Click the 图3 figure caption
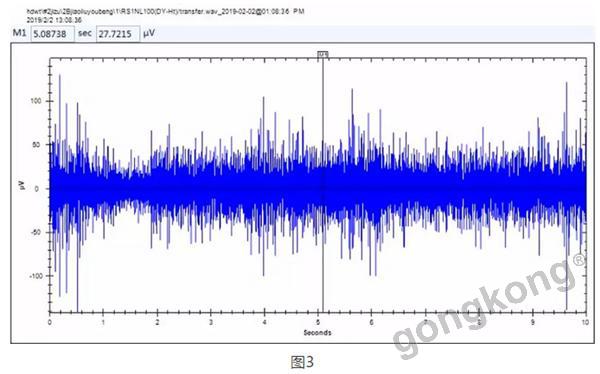This screenshot has width=600, height=374. pos(302,361)
